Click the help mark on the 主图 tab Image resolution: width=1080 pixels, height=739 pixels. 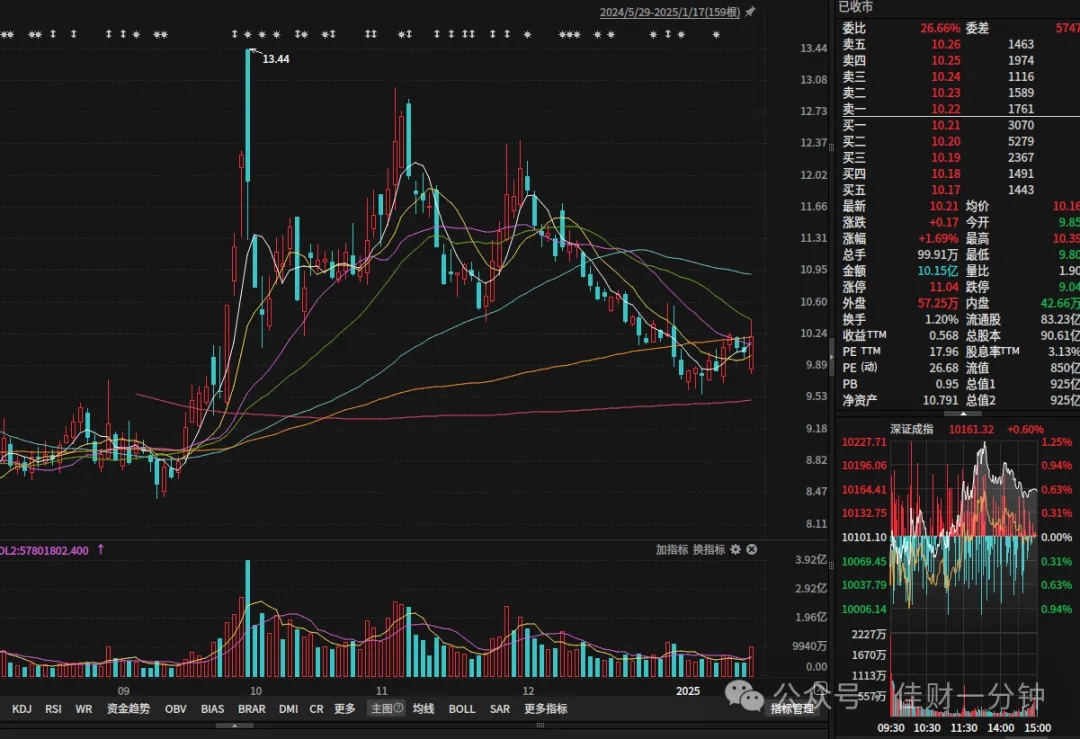pos(398,708)
